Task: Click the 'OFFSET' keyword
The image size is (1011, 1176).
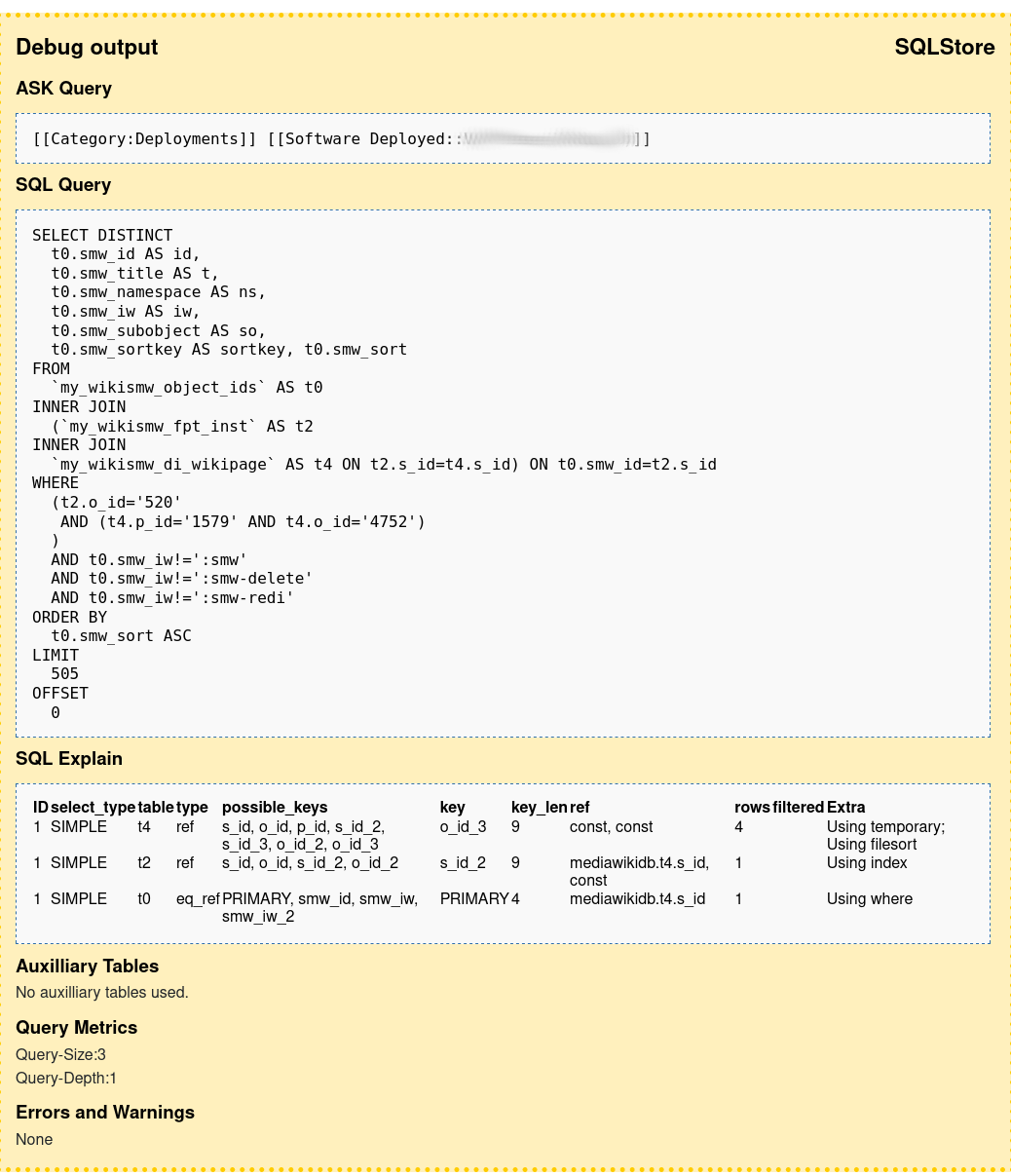Action: click(x=60, y=693)
